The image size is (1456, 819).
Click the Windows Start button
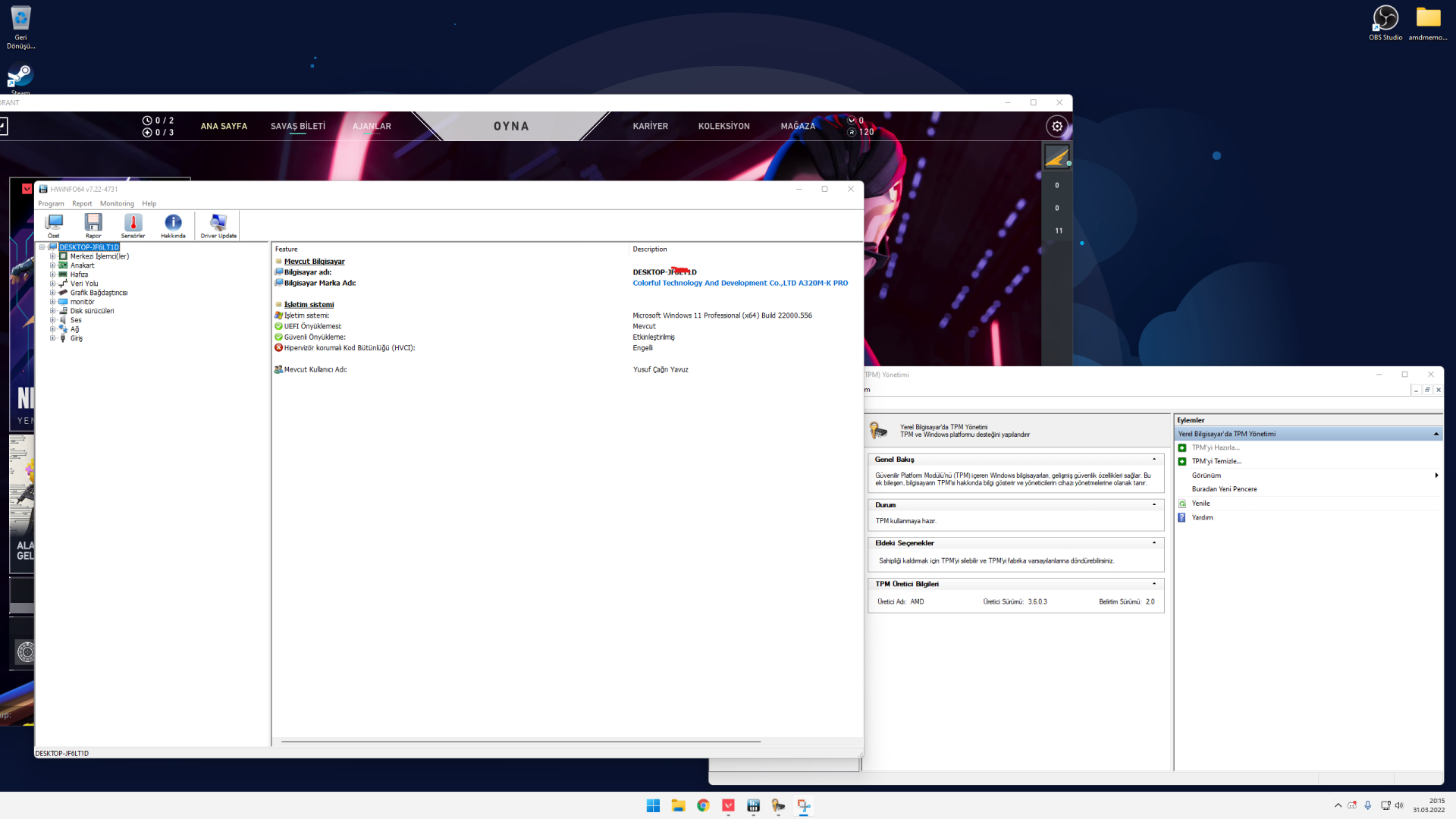coord(653,805)
